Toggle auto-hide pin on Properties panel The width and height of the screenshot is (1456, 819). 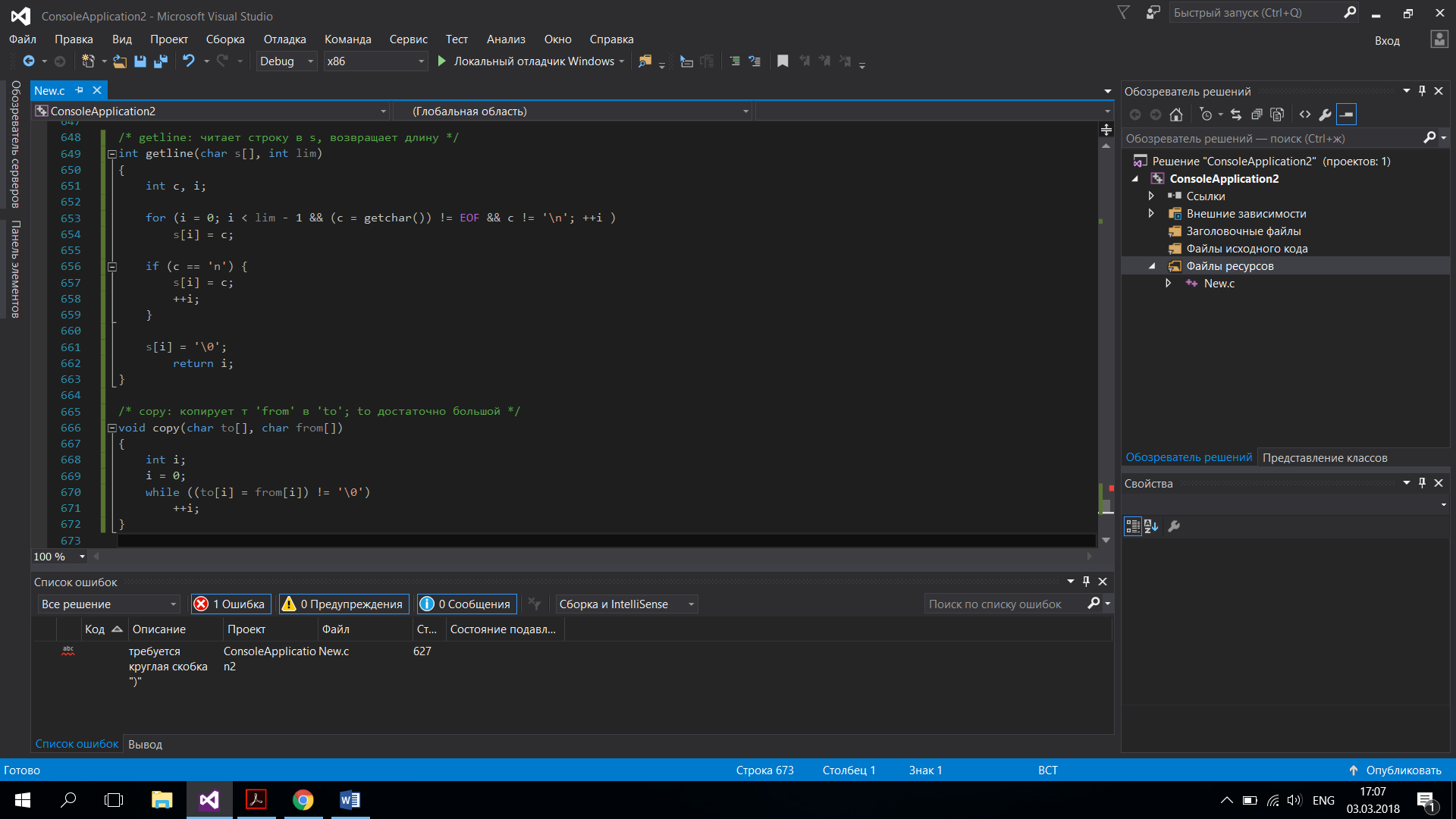pyautogui.click(x=1422, y=483)
